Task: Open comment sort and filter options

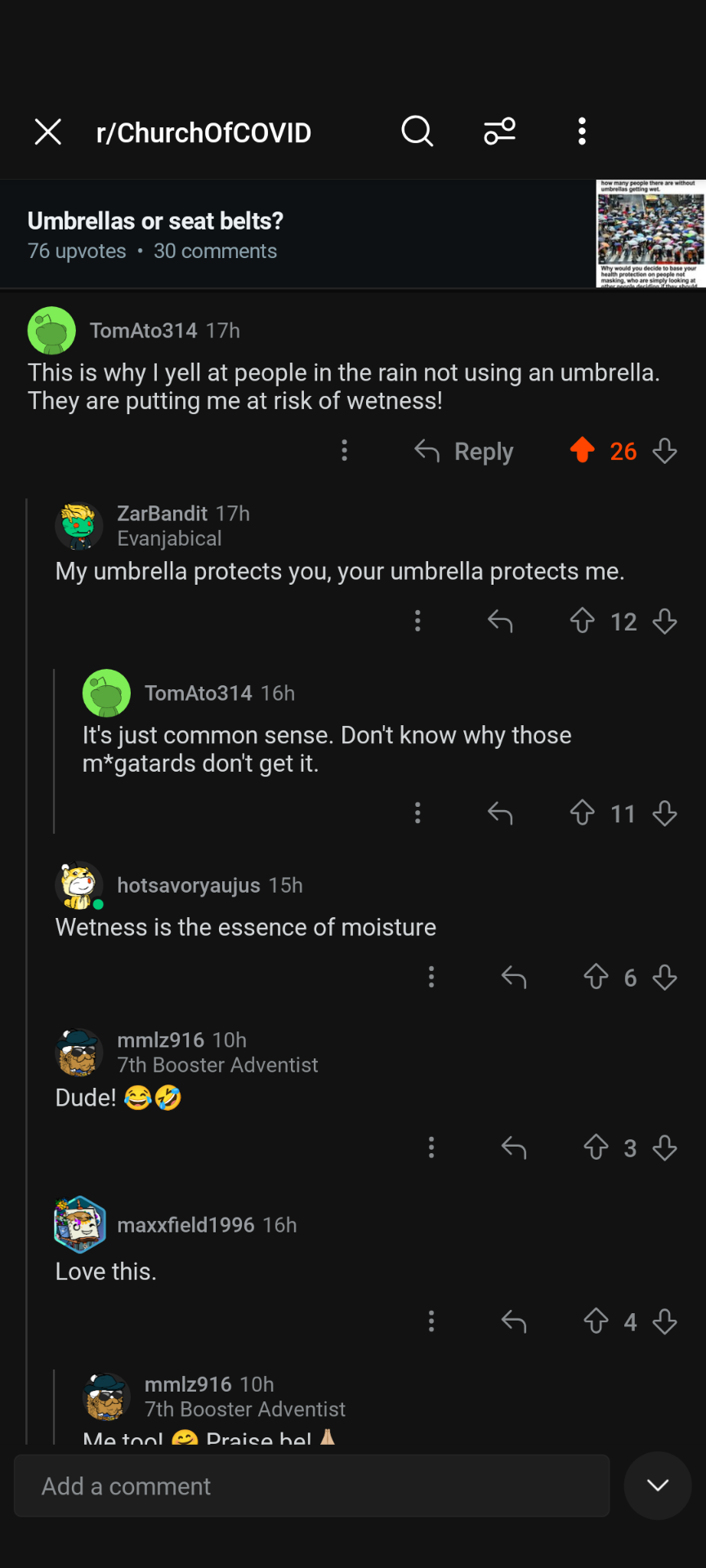Action: point(499,131)
